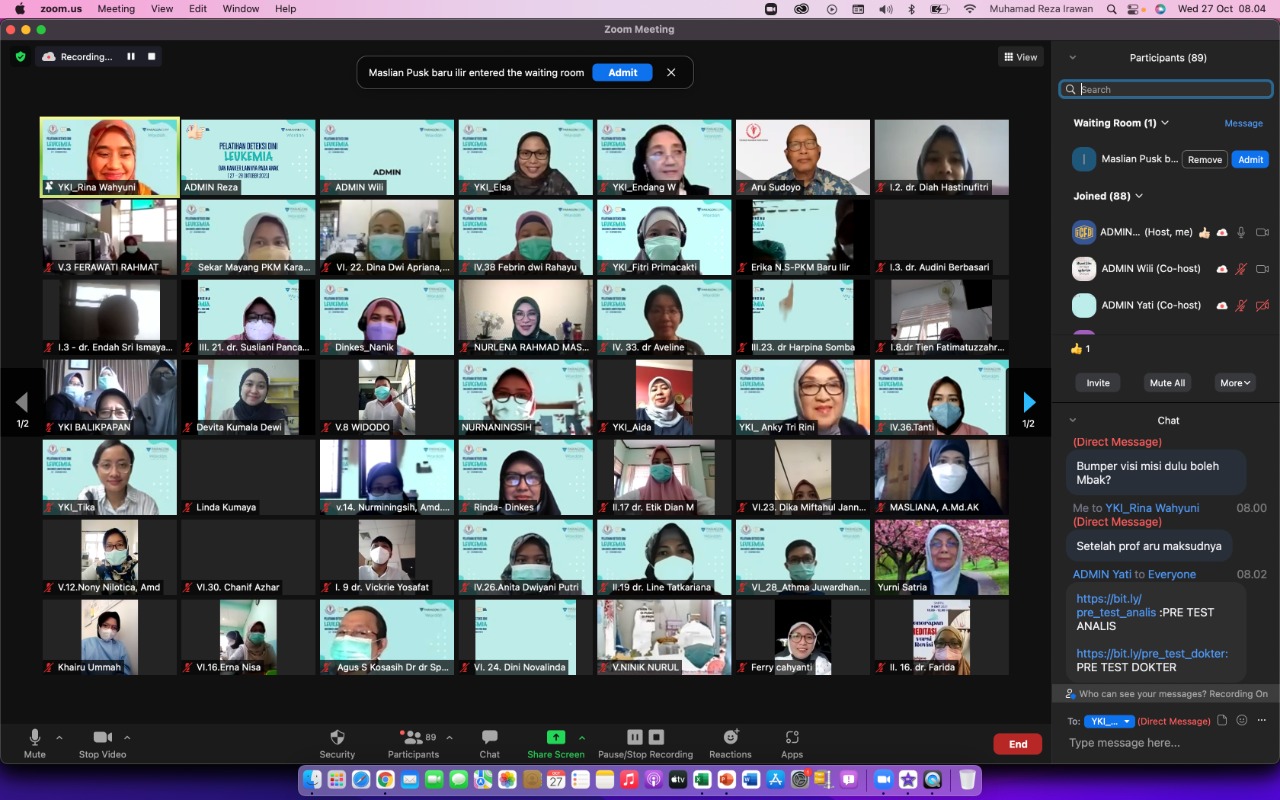Viewport: 1280px width, 800px height.
Task: Click the emoji smiley icon in chat
Action: 1242,720
